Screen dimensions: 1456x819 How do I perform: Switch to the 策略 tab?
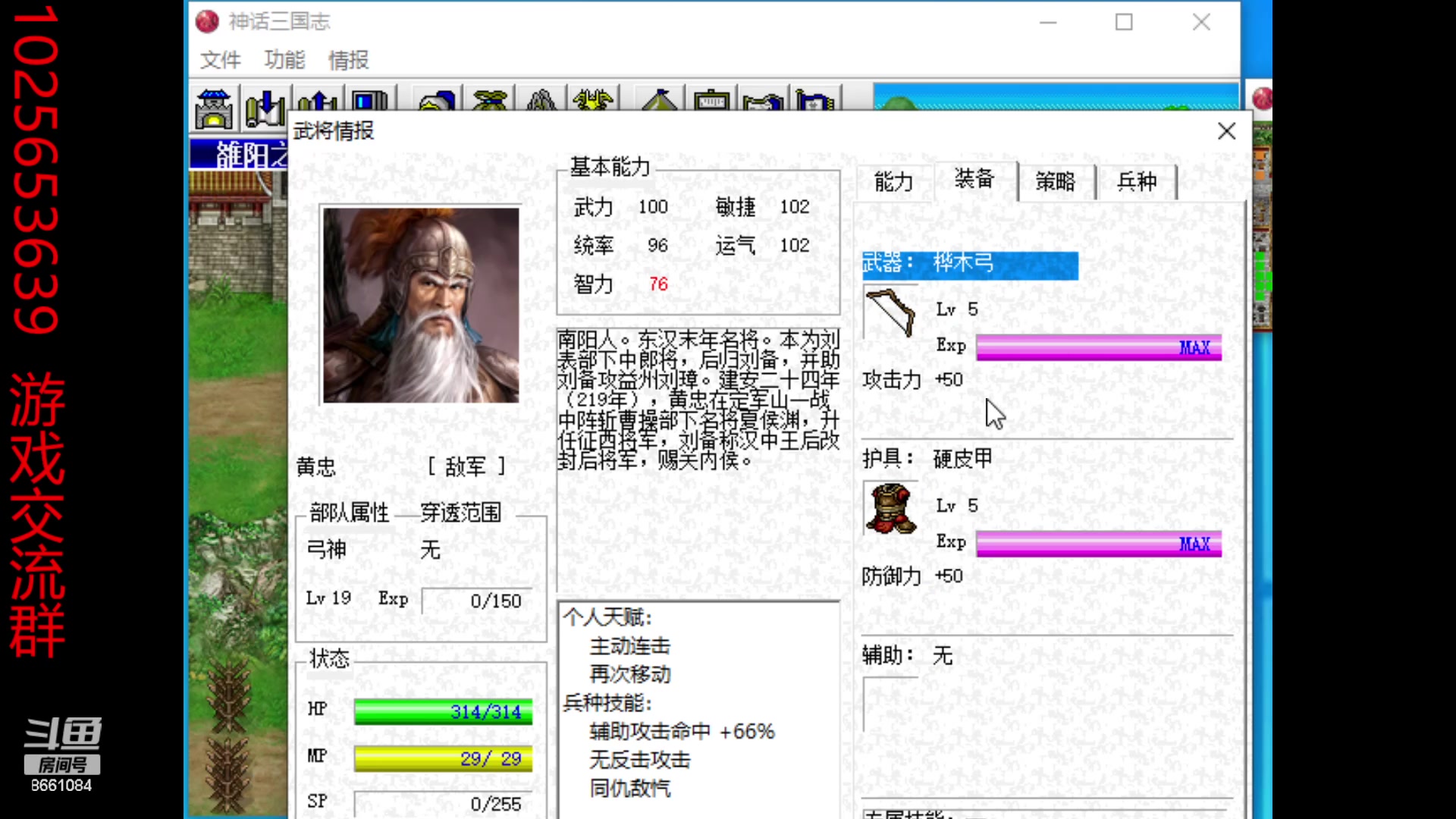click(1056, 182)
